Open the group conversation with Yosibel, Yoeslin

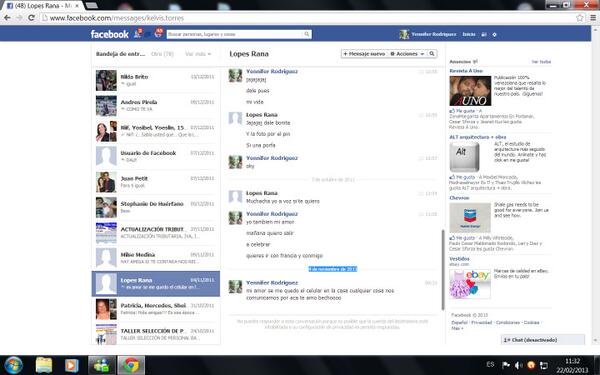tap(156, 131)
